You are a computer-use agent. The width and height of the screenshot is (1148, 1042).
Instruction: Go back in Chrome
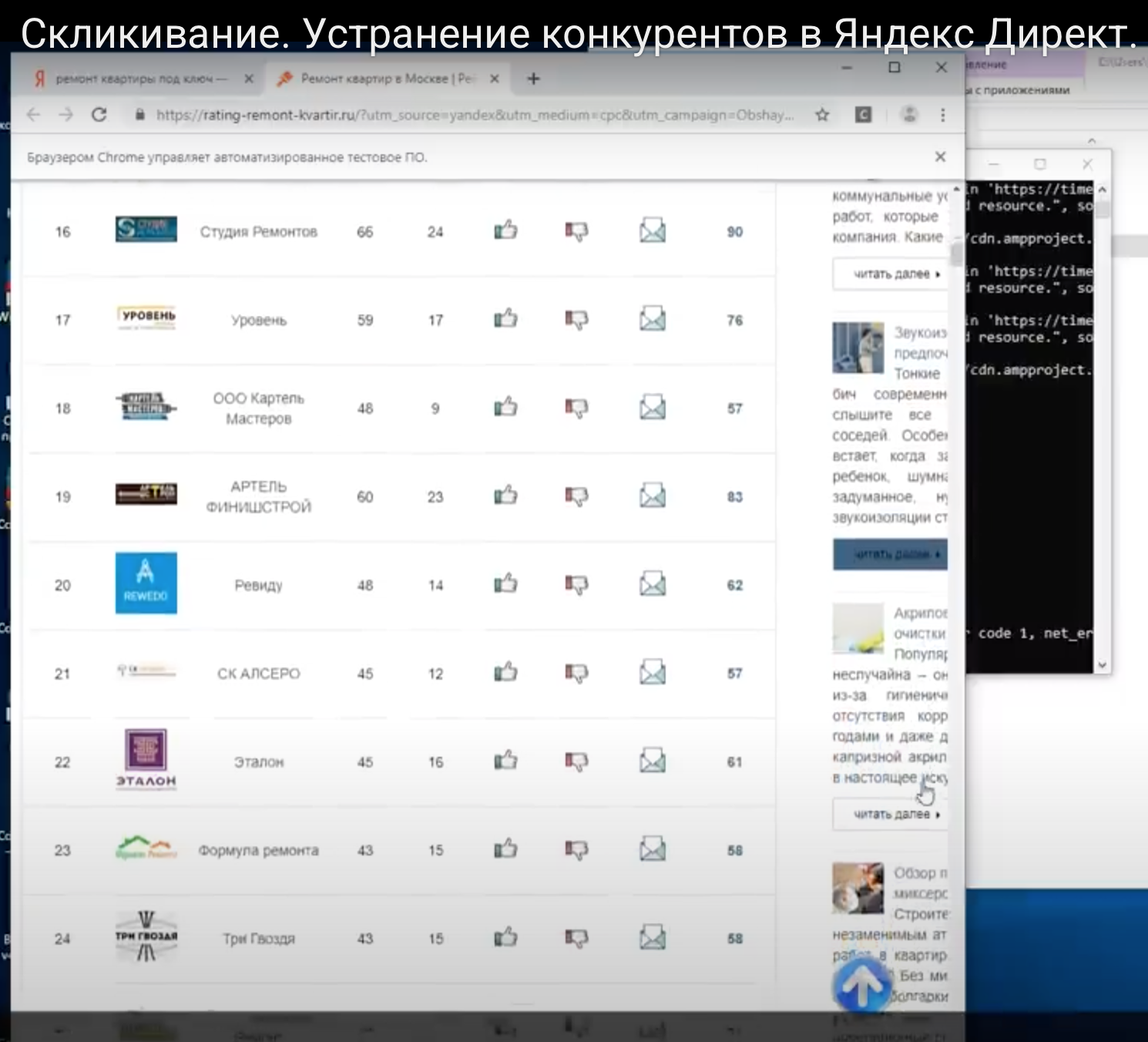[x=33, y=115]
